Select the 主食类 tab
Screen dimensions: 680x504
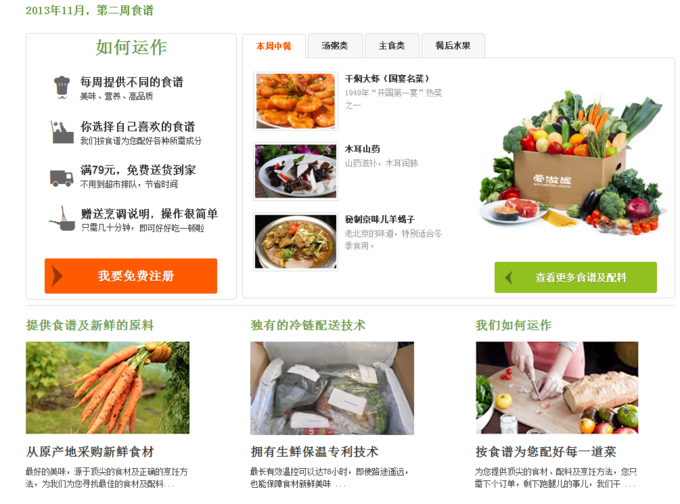pyautogui.click(x=392, y=46)
